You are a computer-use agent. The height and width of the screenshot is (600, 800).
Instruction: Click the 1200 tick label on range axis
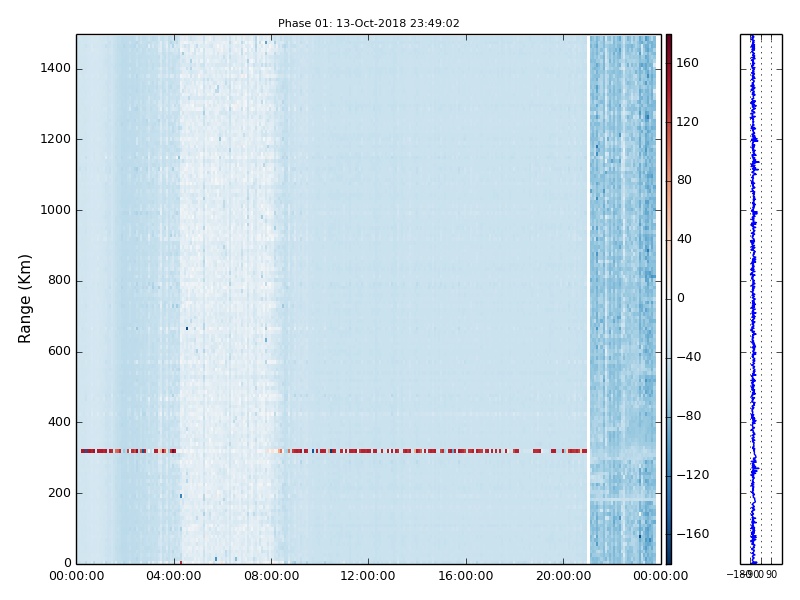pos(55,139)
